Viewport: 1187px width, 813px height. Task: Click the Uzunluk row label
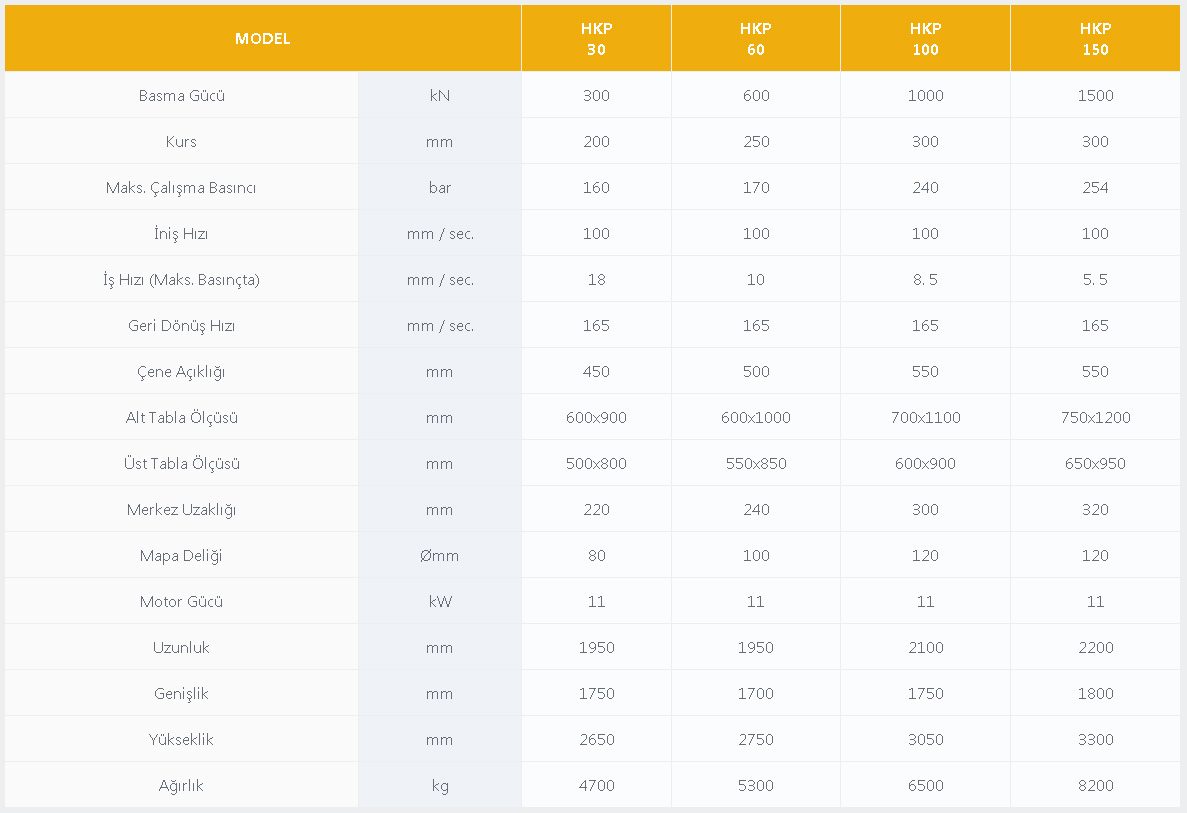coord(181,648)
